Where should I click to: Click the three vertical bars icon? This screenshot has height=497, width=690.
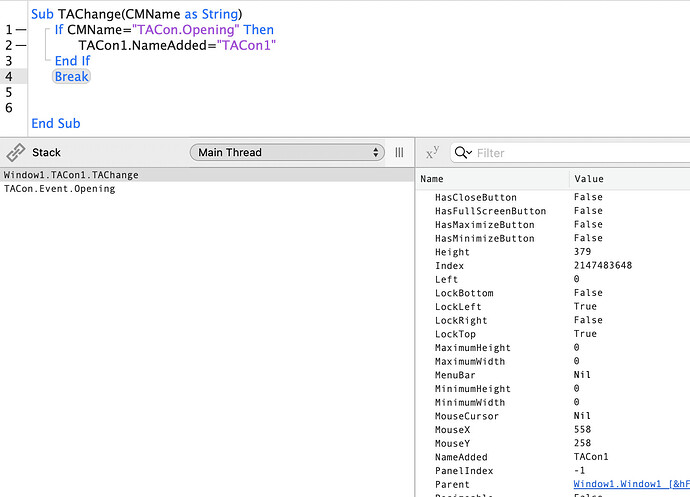(399, 152)
